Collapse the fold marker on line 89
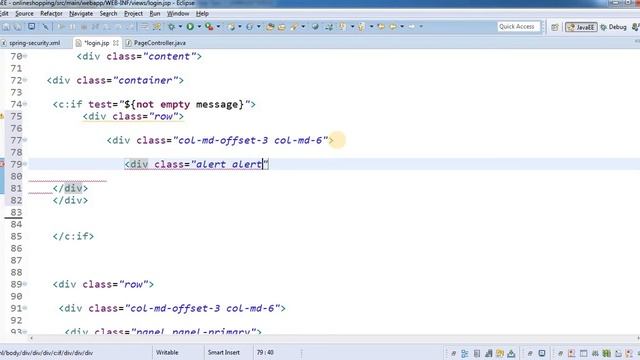Screen dimensions: 640x360 [25, 284]
